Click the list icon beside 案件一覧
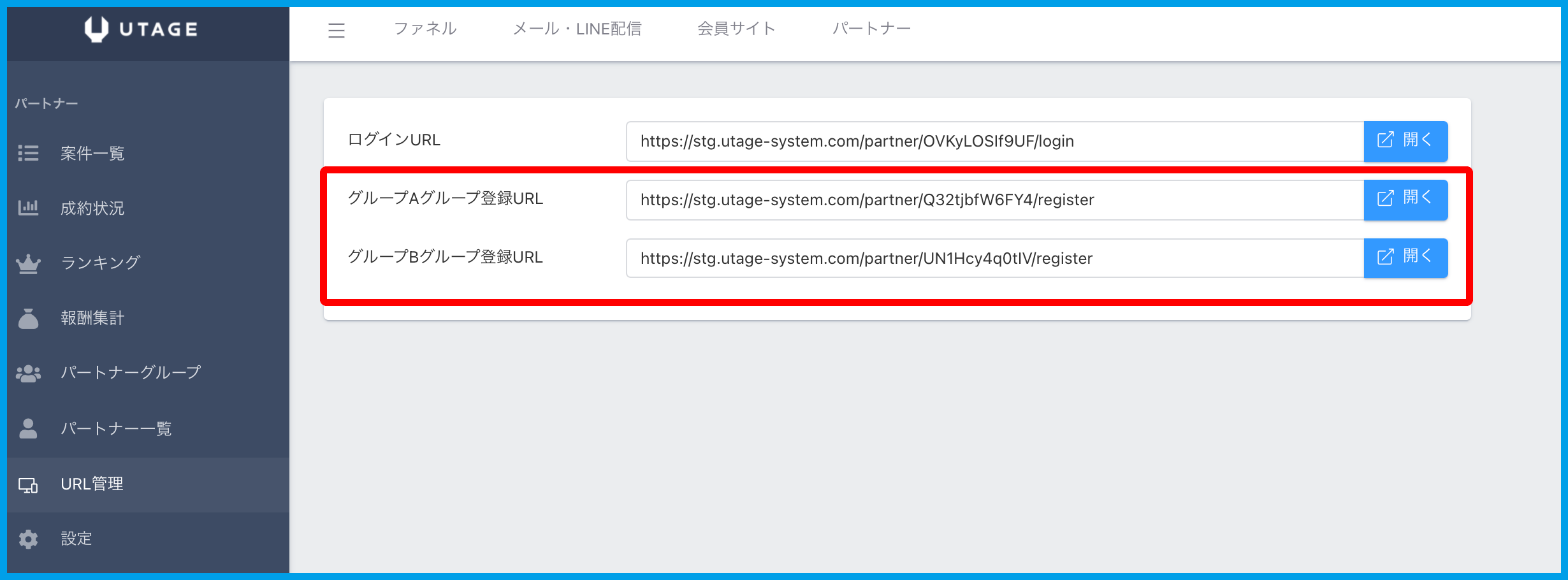1568x580 pixels. (28, 154)
